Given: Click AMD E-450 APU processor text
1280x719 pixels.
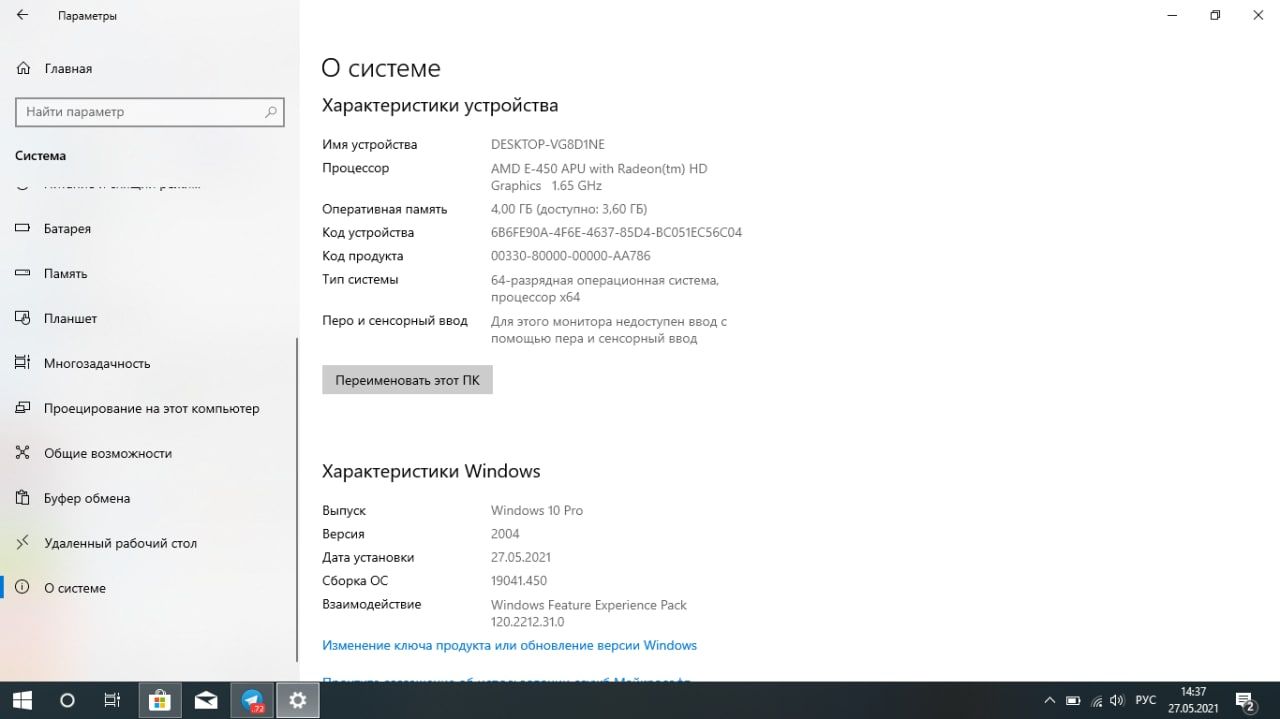Looking at the screenshot, I should [x=599, y=177].
